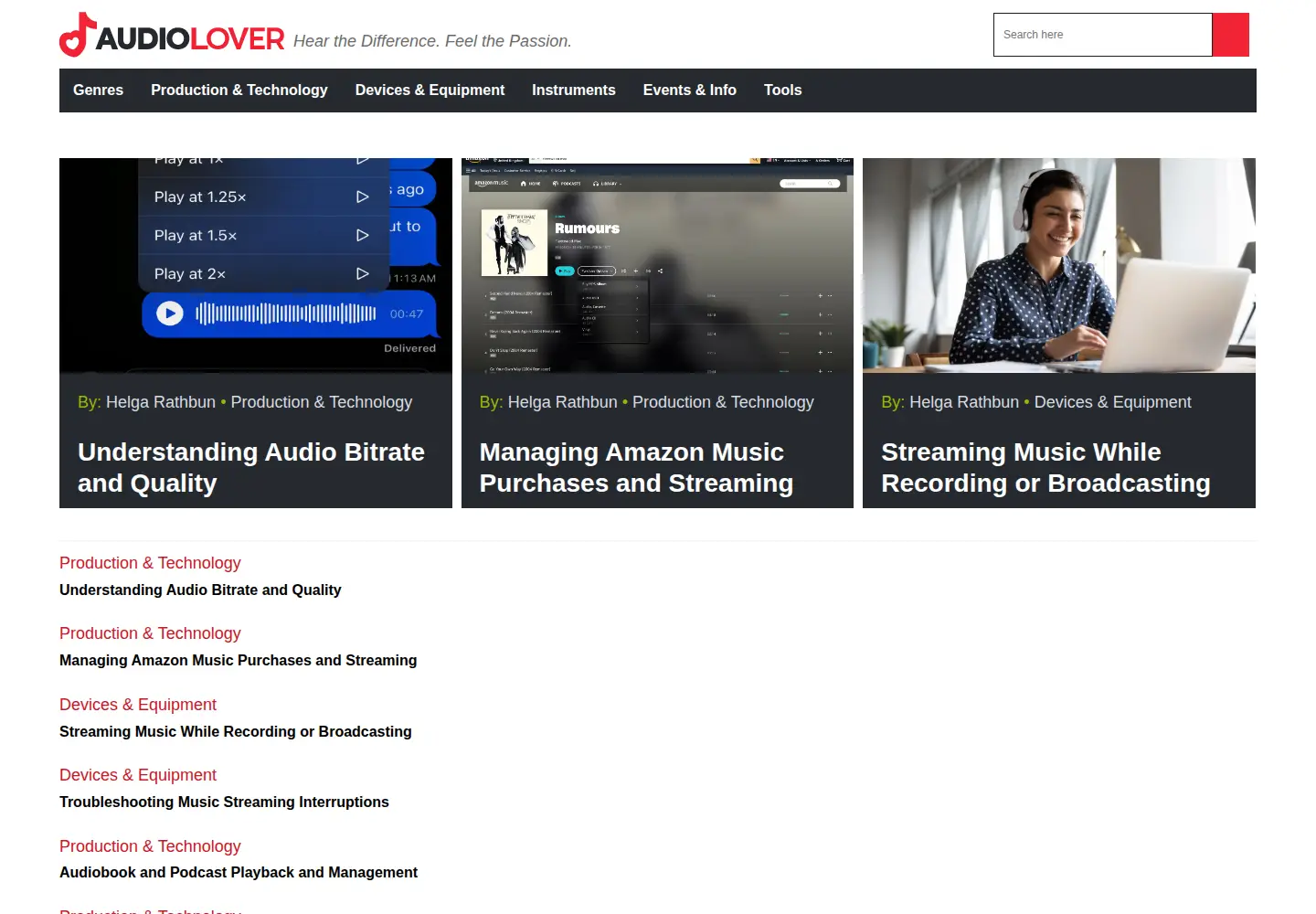Screen dimensions: 1316x914
Task: Click the AUDIOLOVER site name text
Action: 190,39
